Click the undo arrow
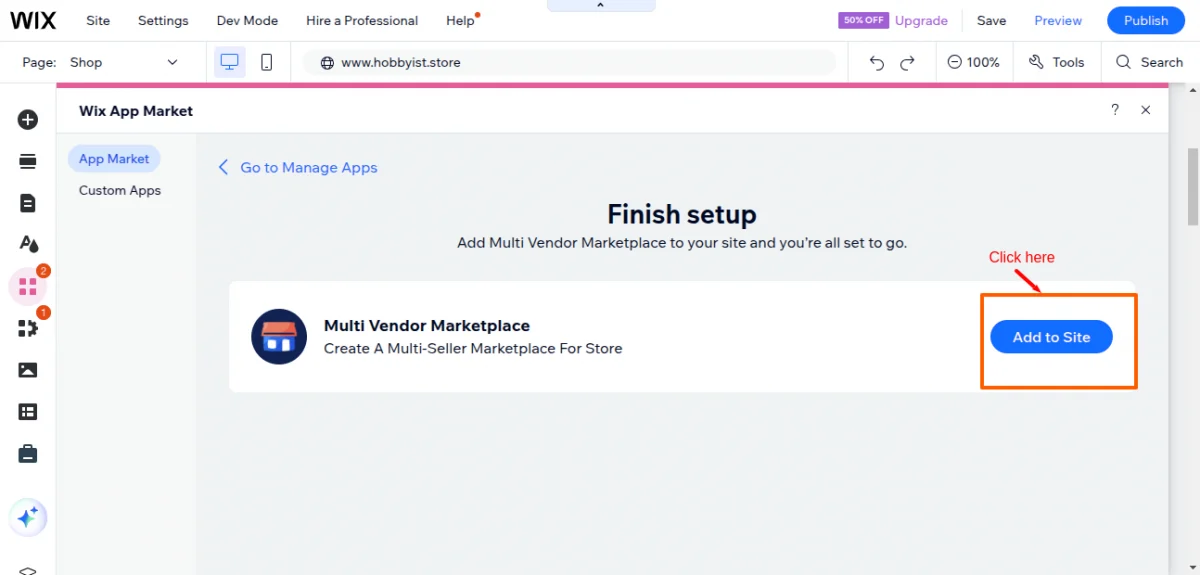Screen dimensions: 1200x575 [x=877, y=62]
